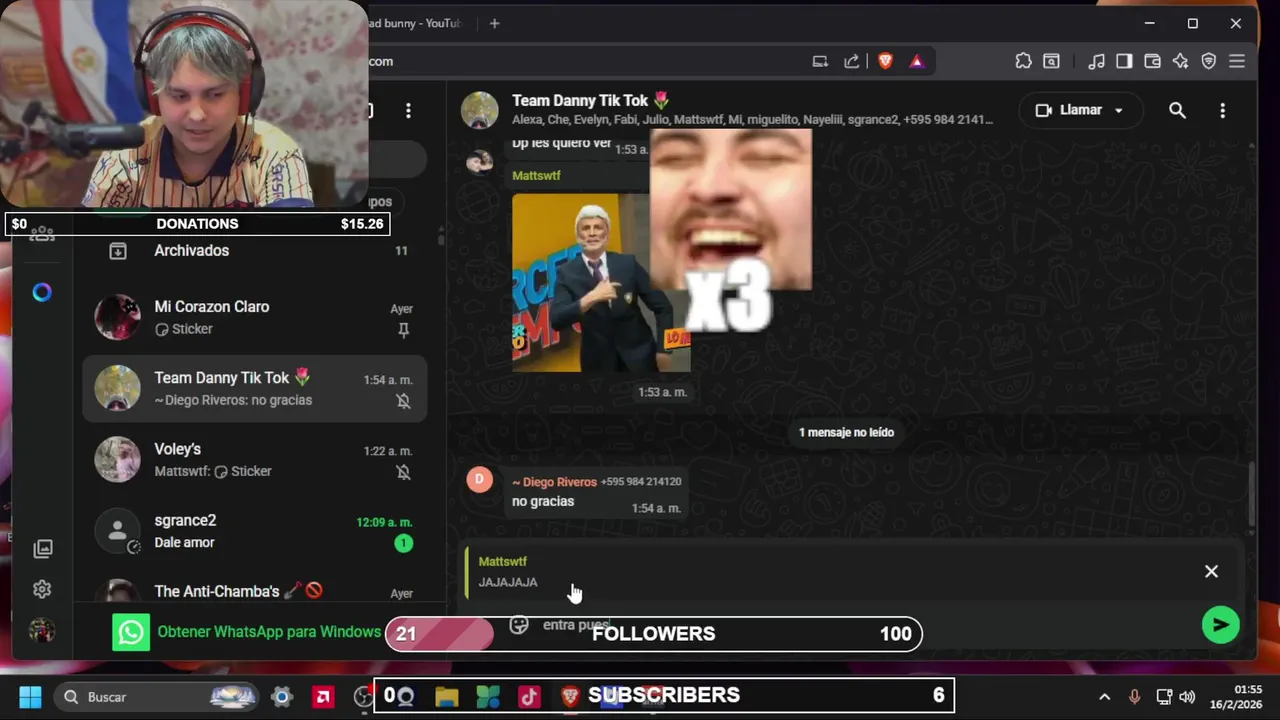Viewport: 1280px width, 720px height.
Task: Open the Mi Corazon Claro chat
Action: pyautogui.click(x=255, y=318)
